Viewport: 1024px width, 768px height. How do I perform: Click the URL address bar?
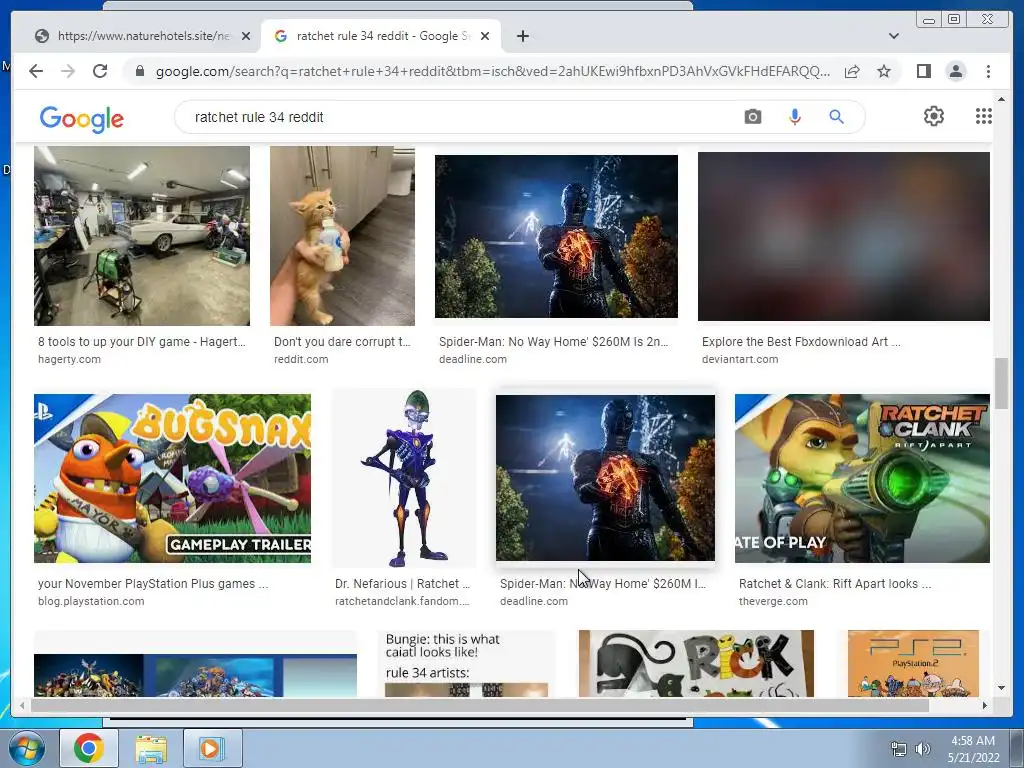click(492, 71)
